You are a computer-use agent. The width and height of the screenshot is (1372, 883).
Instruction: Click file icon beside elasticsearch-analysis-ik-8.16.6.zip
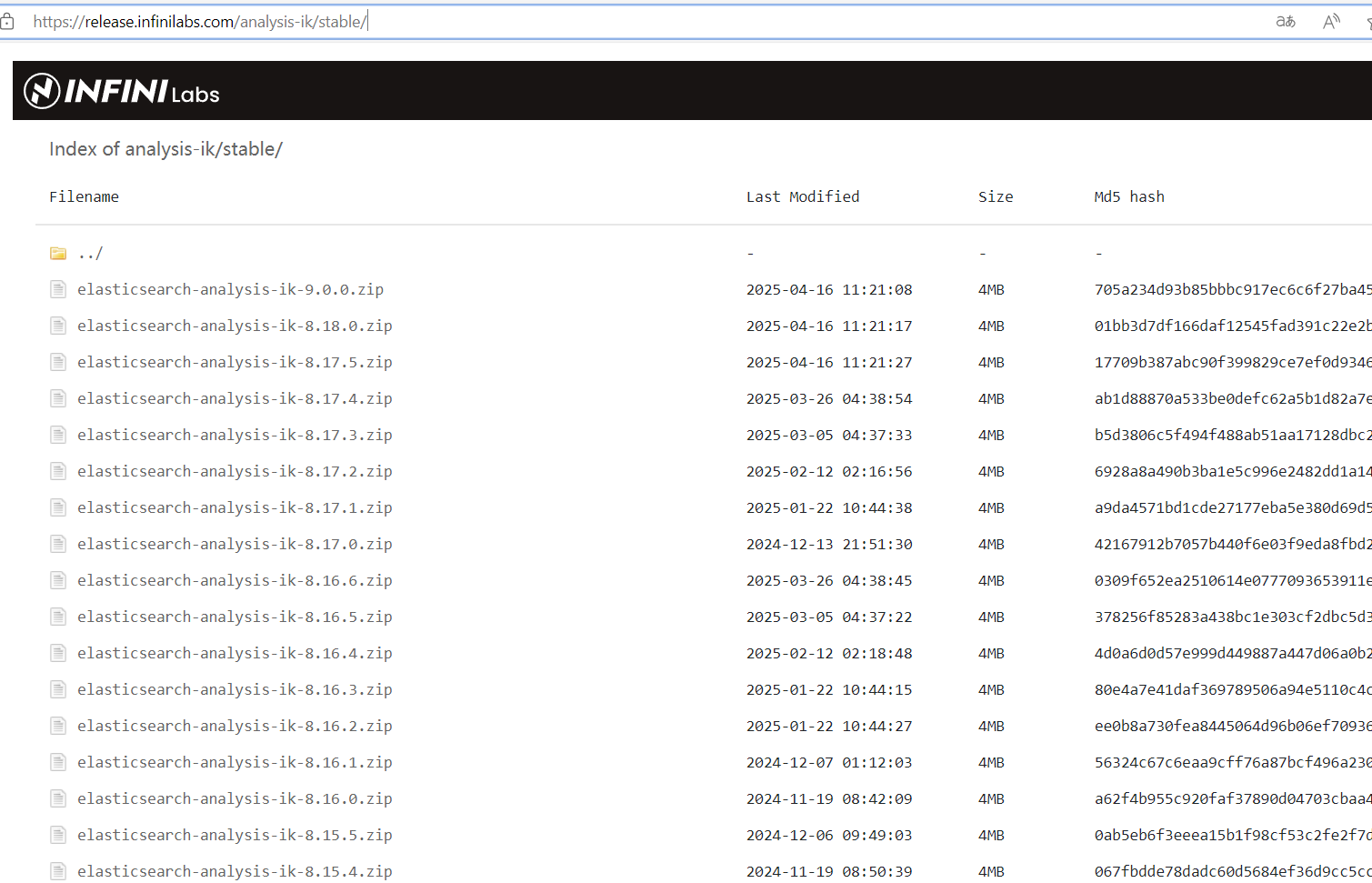[58, 580]
